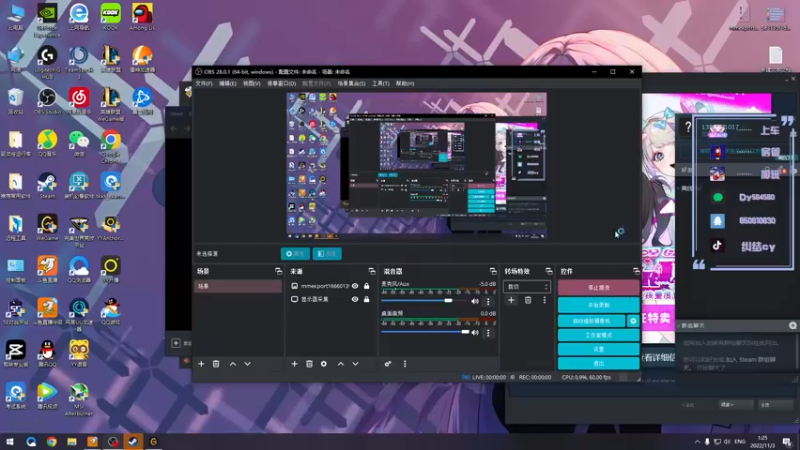Click the source Filters button above docks
The height and width of the screenshot is (450, 800).
coord(327,254)
